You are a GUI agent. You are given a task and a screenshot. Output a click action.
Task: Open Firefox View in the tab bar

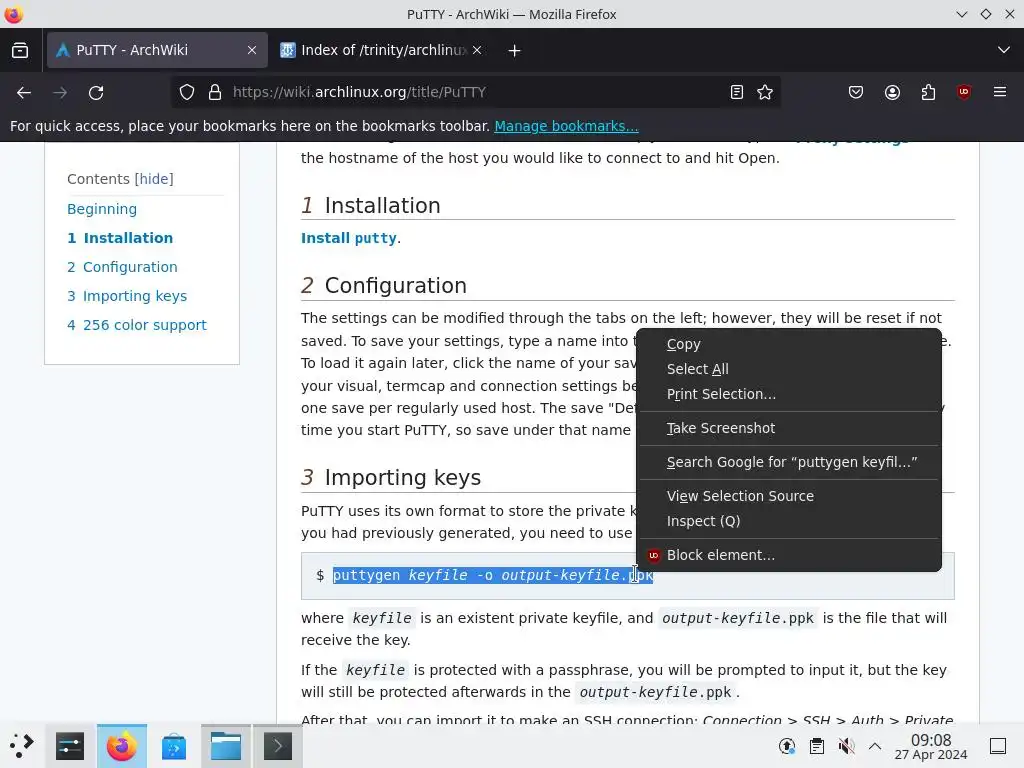(x=20, y=50)
